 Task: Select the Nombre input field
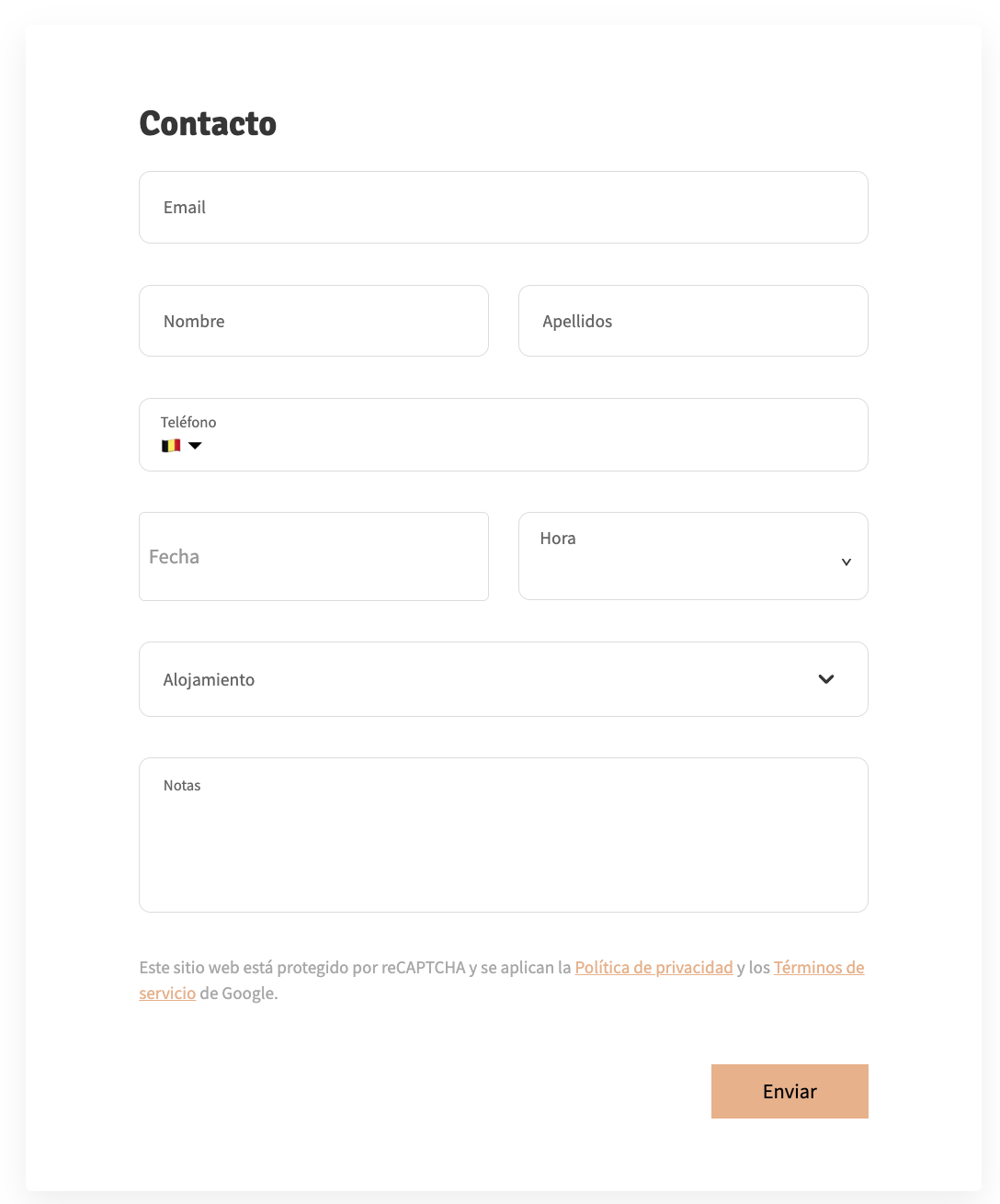coord(313,321)
